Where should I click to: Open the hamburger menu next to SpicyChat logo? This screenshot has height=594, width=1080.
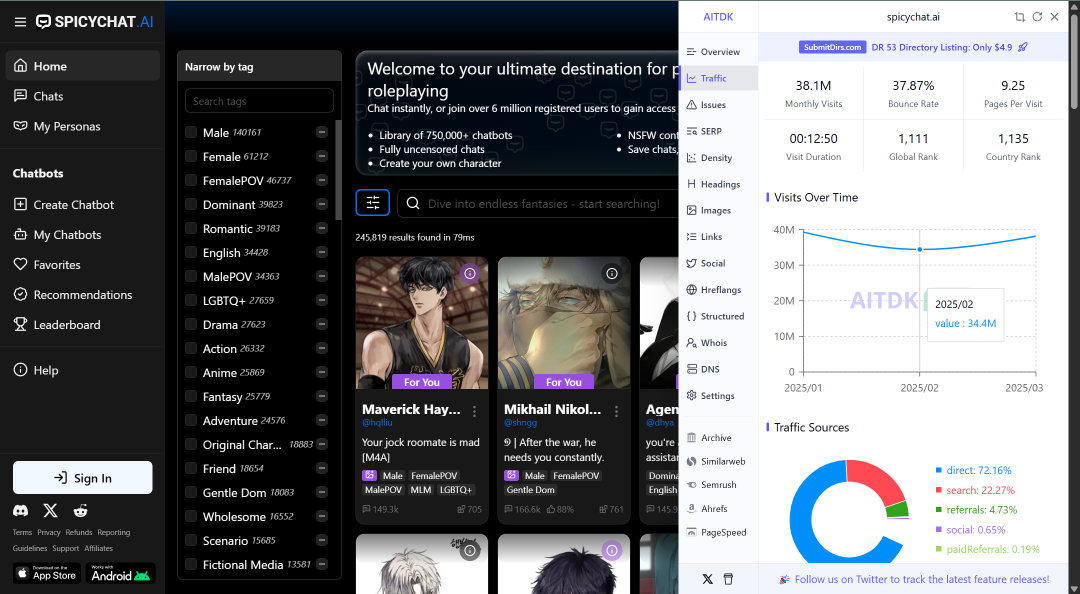tap(20, 22)
